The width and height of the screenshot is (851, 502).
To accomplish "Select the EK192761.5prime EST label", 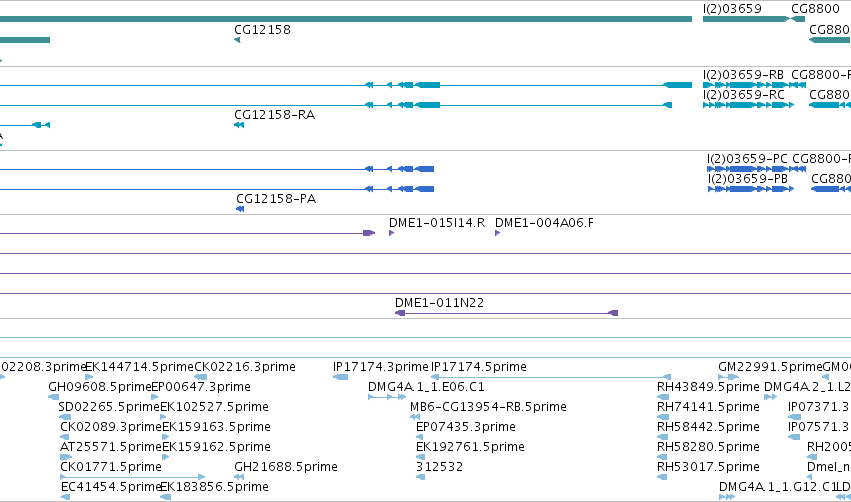I will (470, 447).
